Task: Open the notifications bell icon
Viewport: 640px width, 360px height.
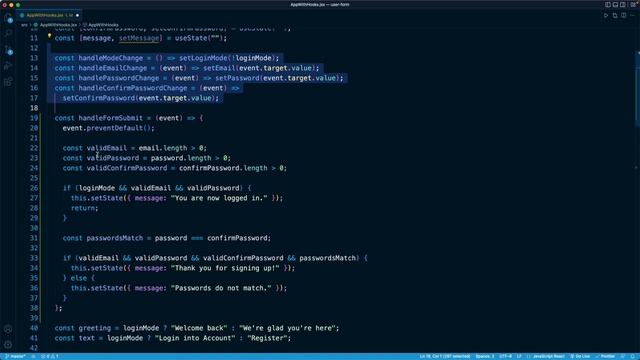Action: coord(633,356)
